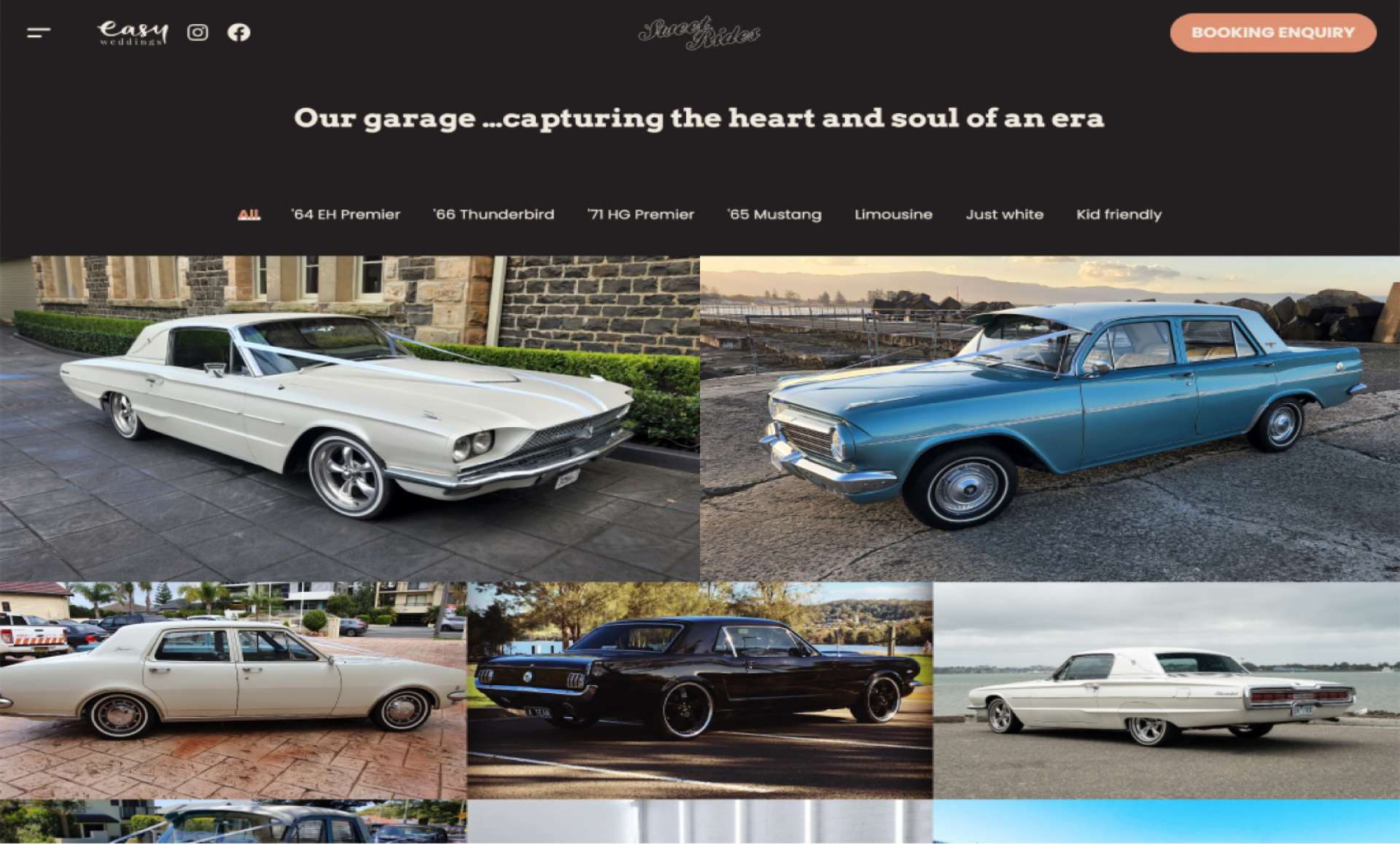1400x844 pixels.
Task: Filter by '65 Mustang
Action: pos(774,214)
